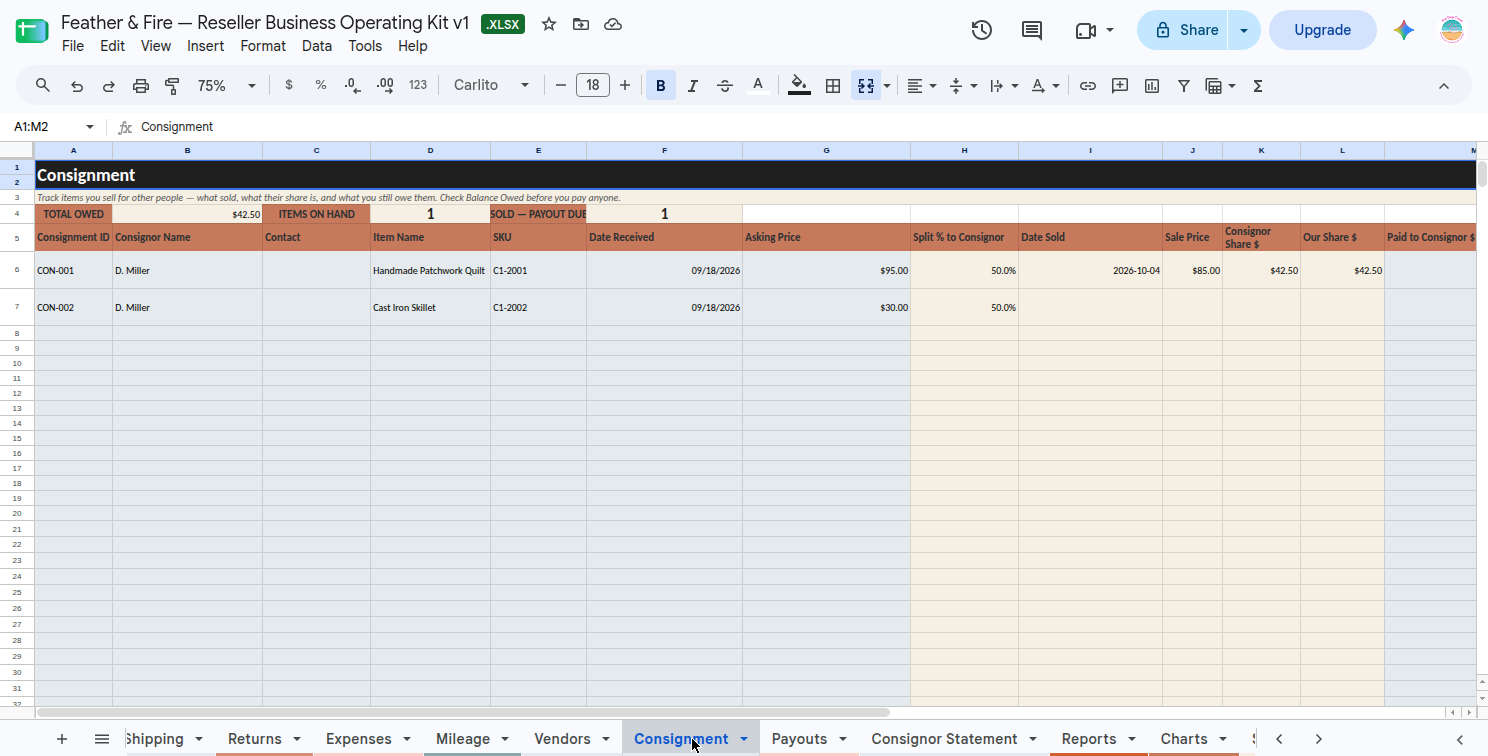Redo the last action
Image resolution: width=1488 pixels, height=756 pixels.
(x=109, y=86)
